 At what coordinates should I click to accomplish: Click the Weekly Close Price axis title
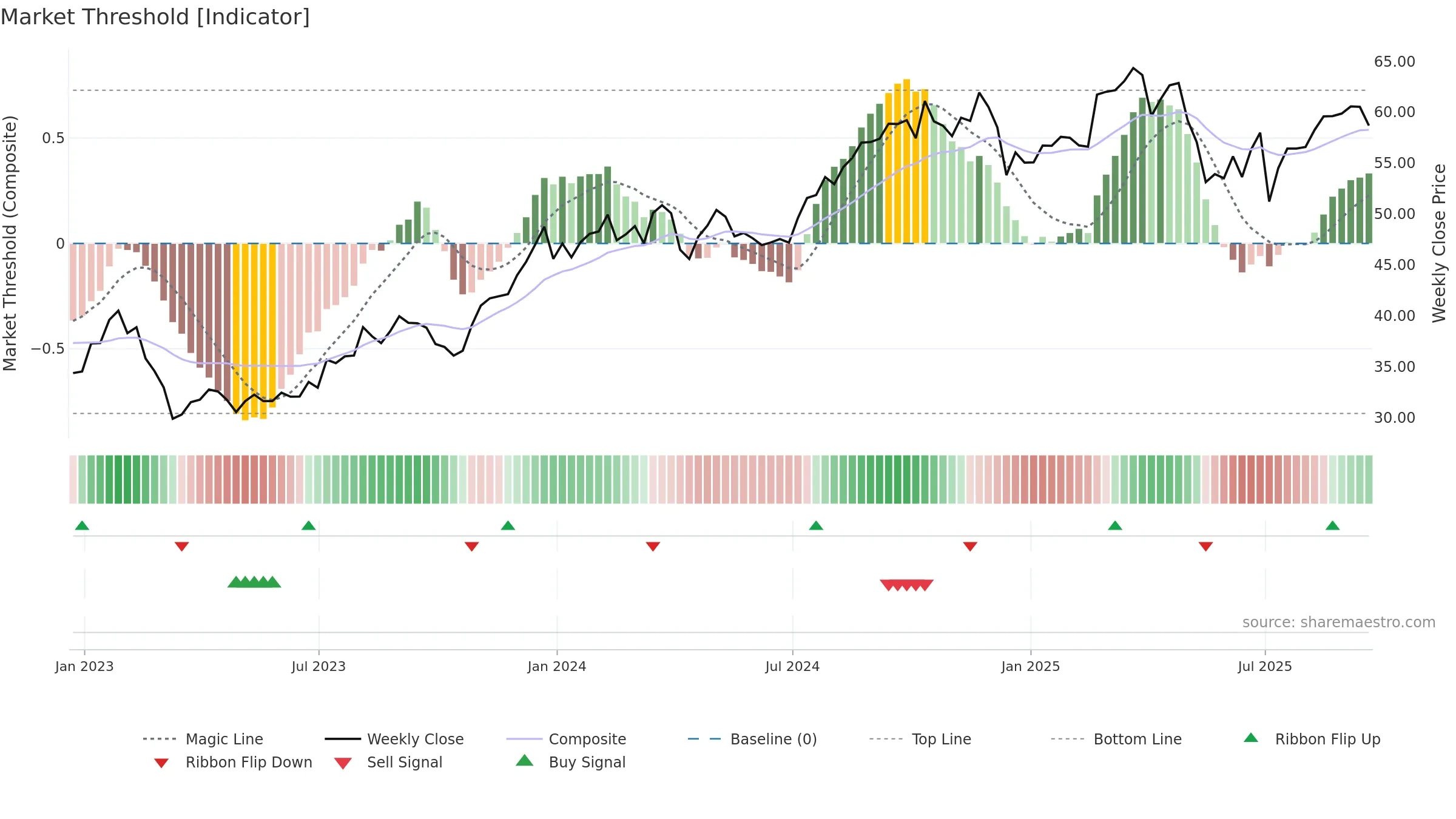point(1439,243)
